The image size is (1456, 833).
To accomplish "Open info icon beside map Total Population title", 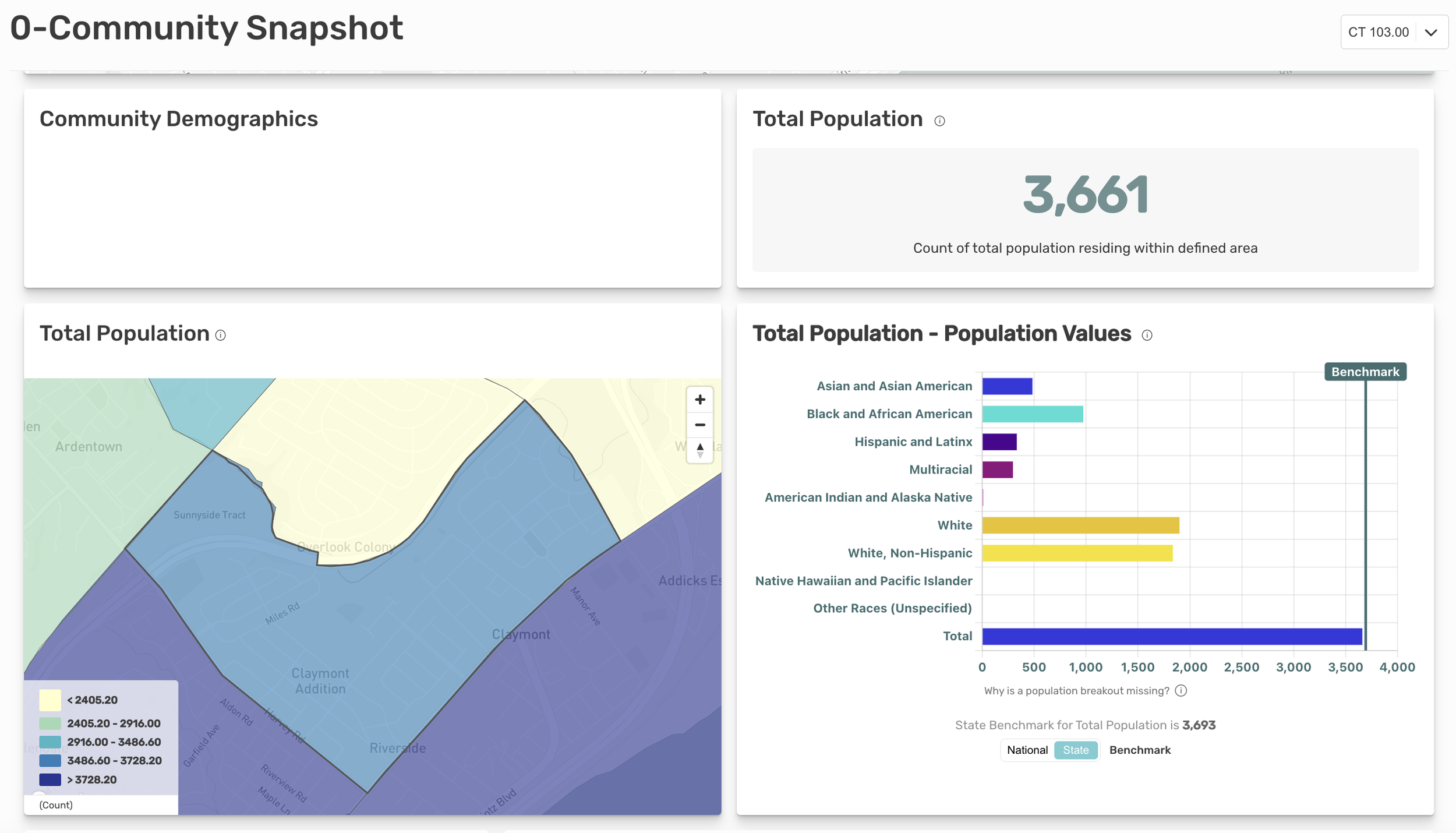I will click(220, 335).
